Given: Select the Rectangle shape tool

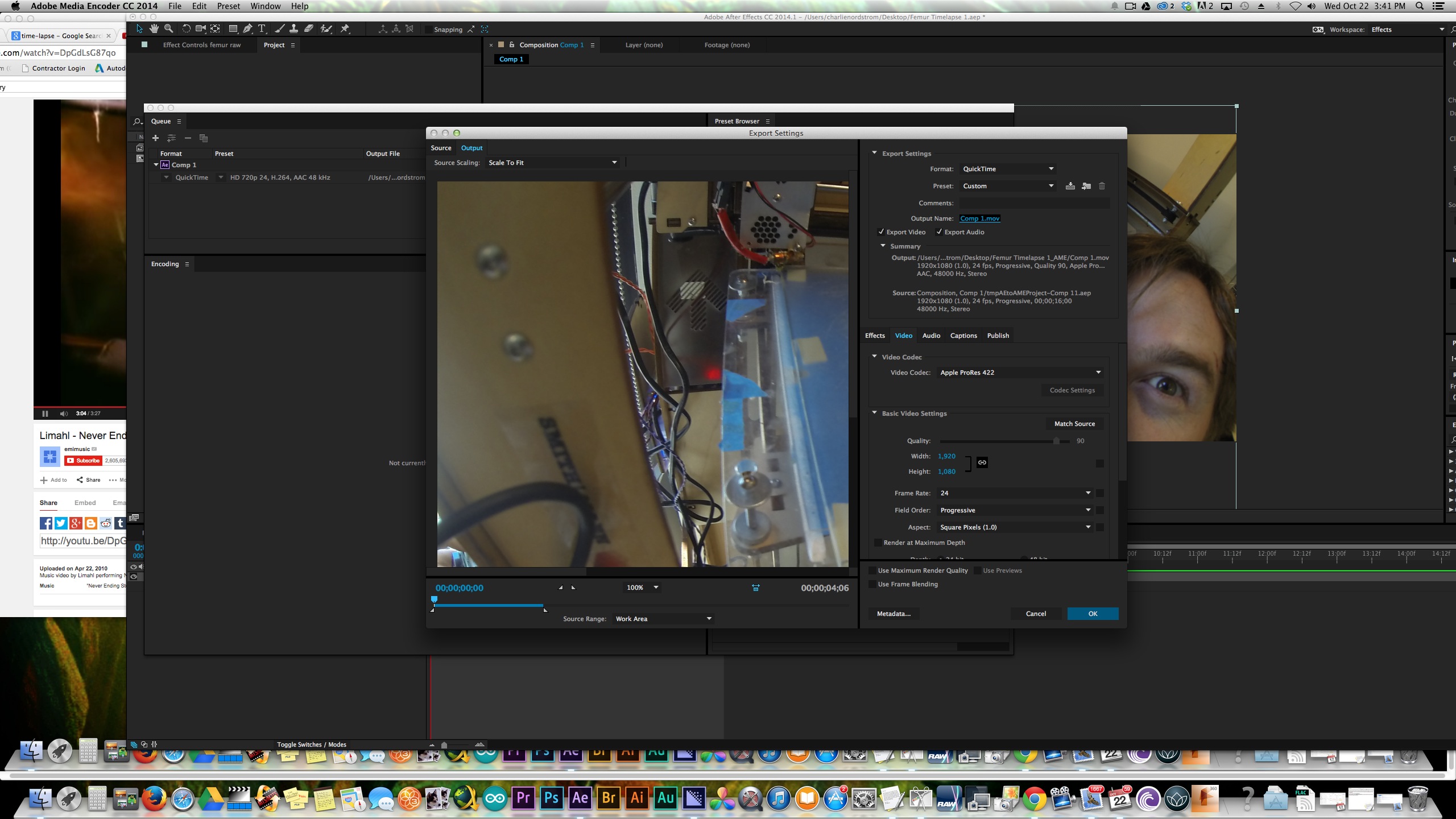Looking at the screenshot, I should [233, 28].
